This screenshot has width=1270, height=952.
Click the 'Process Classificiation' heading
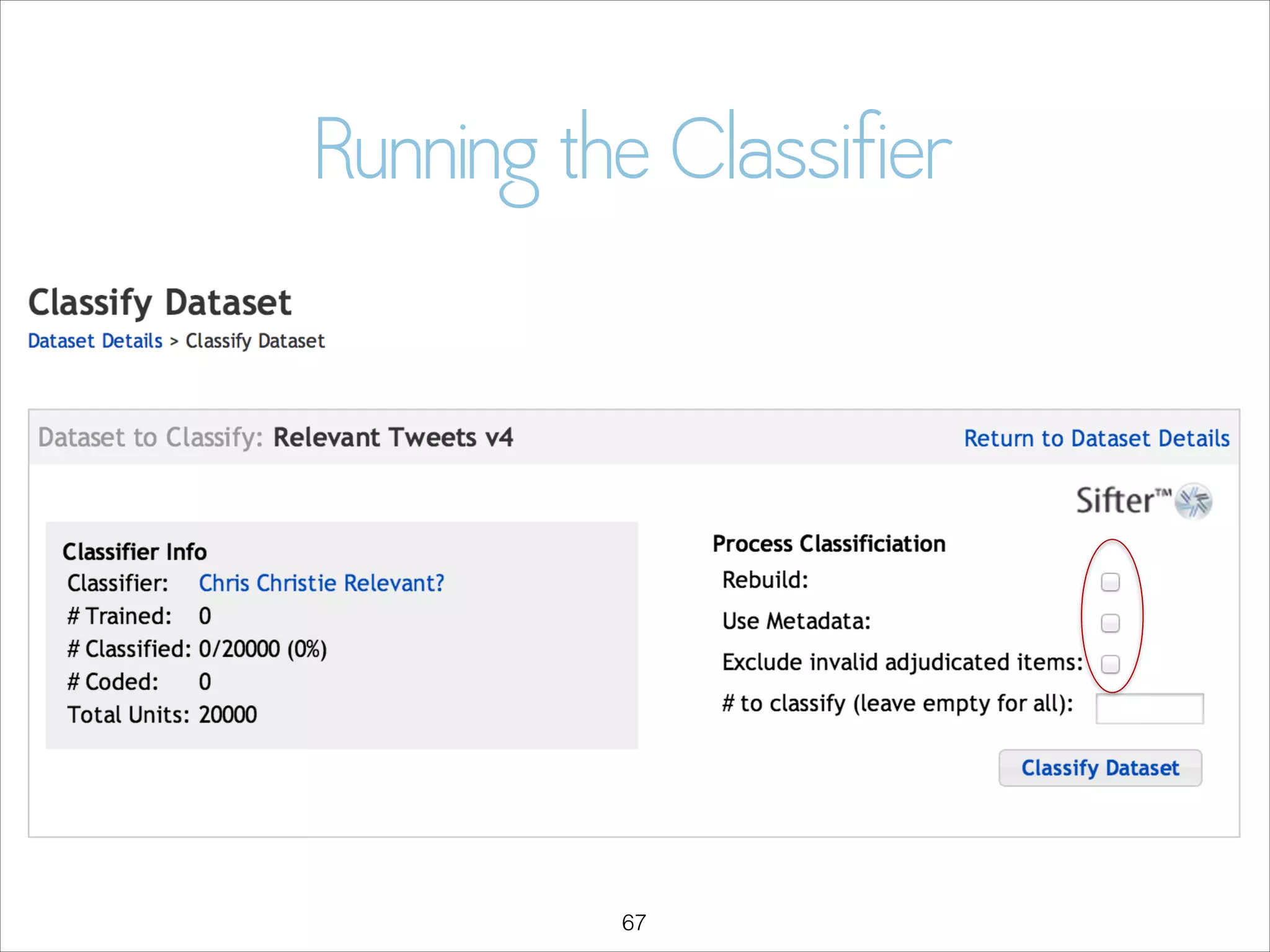click(829, 544)
